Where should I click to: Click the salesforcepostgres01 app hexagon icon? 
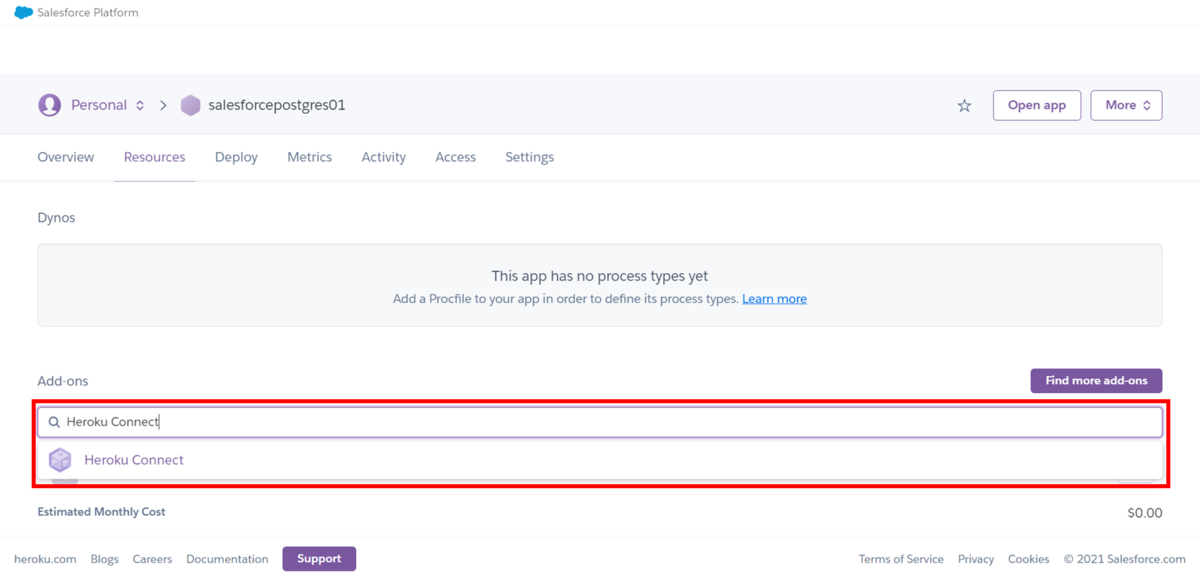[x=190, y=105]
